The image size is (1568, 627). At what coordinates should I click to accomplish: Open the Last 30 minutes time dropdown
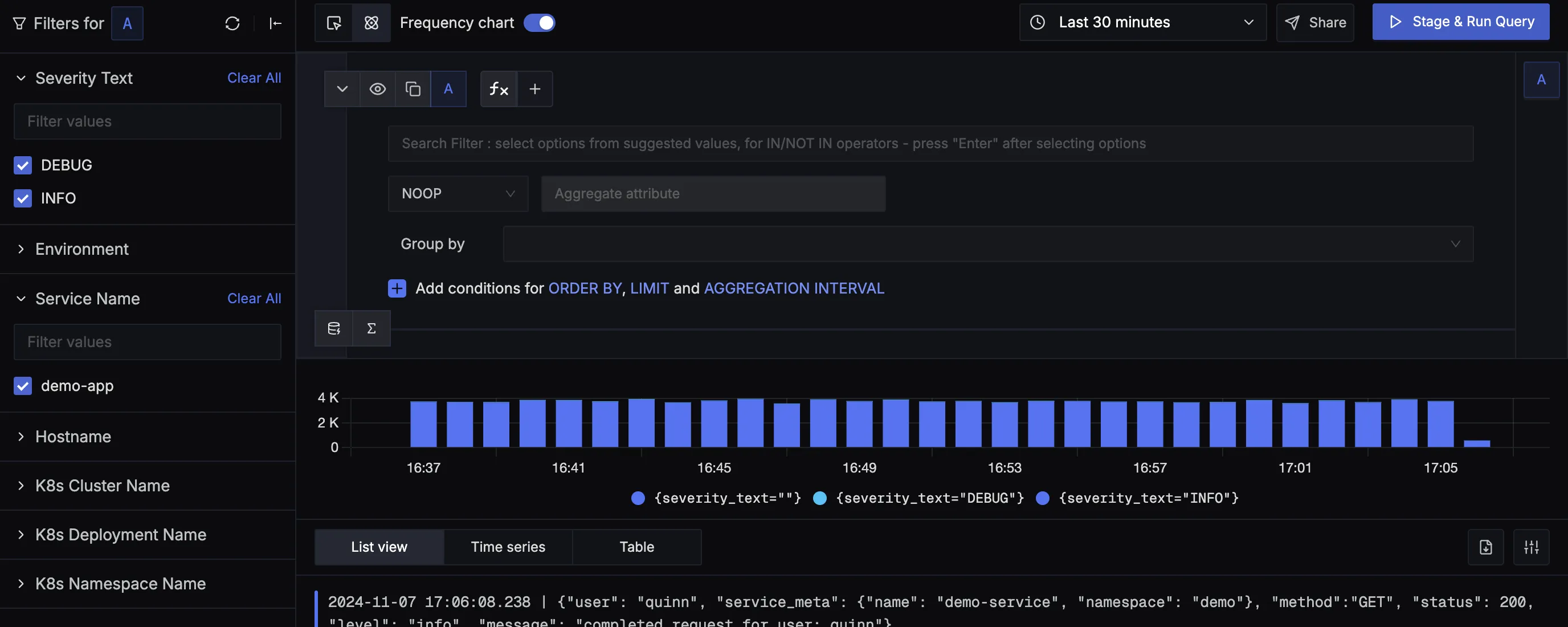[x=1142, y=23]
